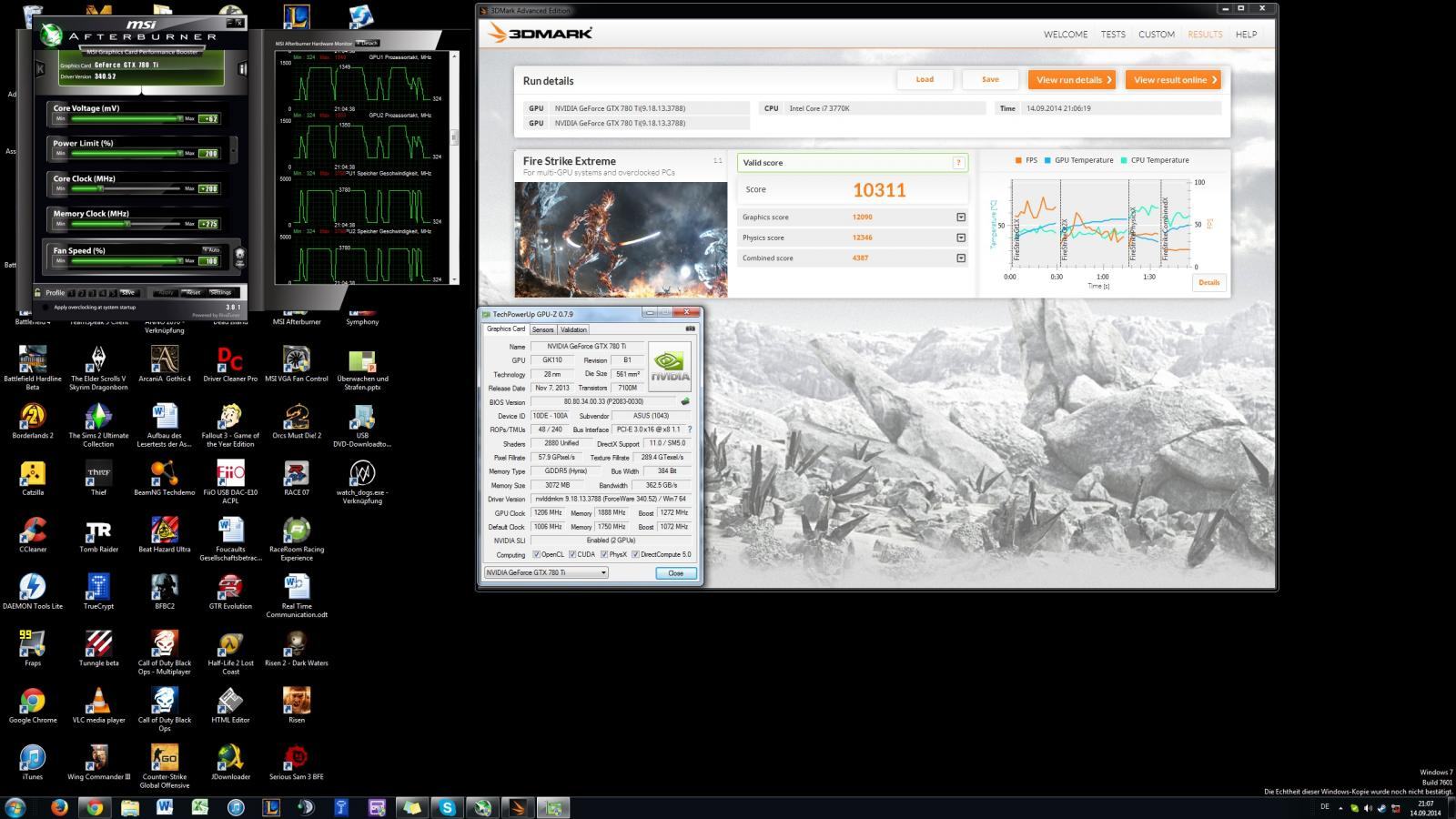Viewport: 1456px width, 819px height.
Task: Go to the 3DMark CUSTOM section
Action: [x=1157, y=35]
